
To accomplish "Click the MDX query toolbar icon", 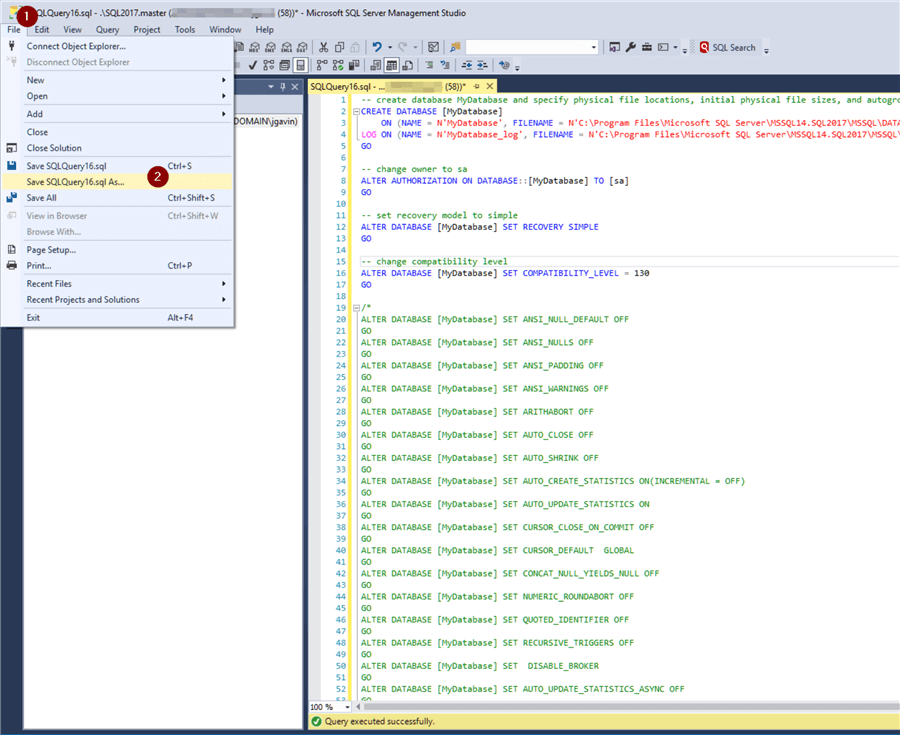I will pos(255,47).
